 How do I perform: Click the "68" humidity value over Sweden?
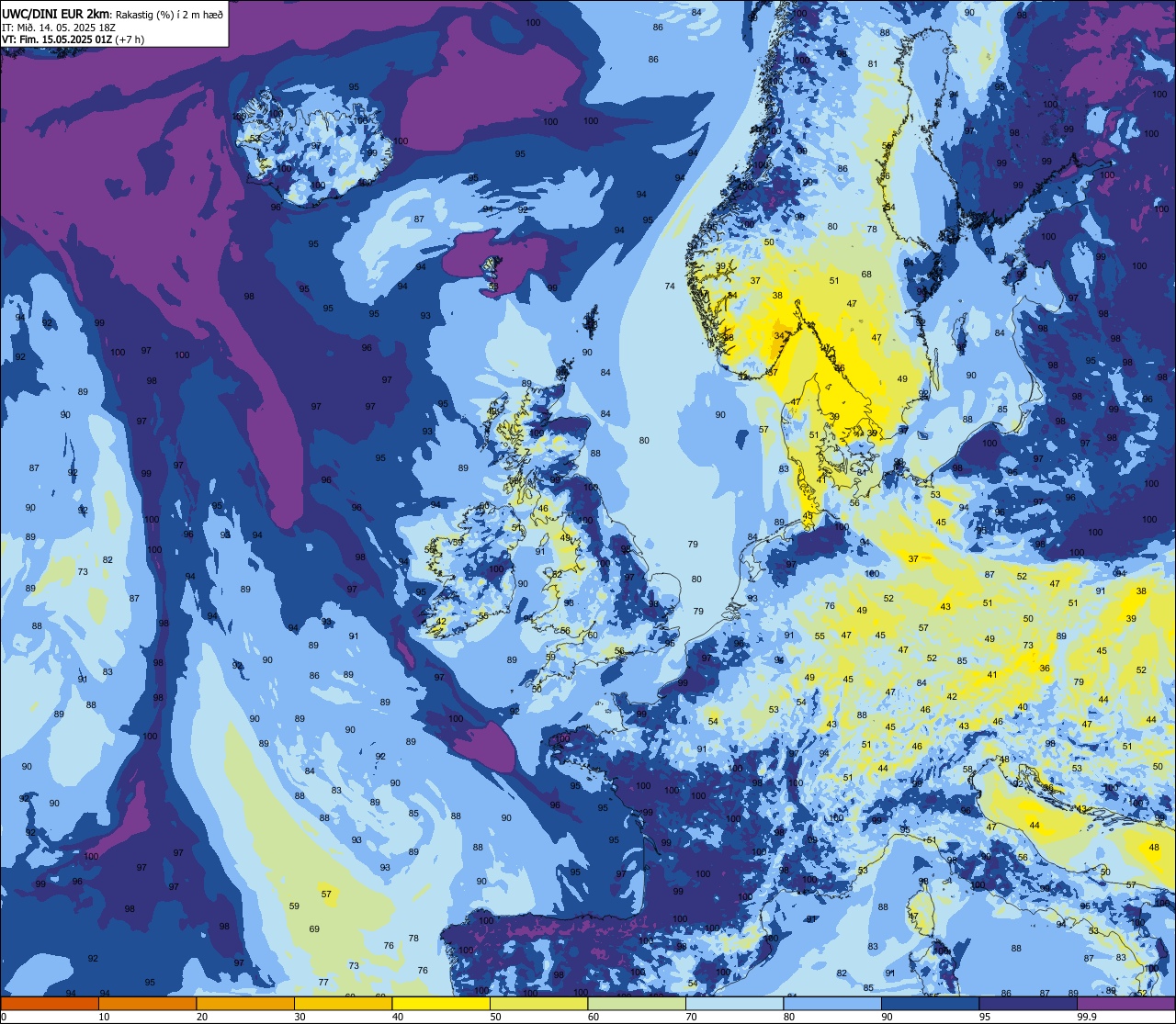point(866,275)
